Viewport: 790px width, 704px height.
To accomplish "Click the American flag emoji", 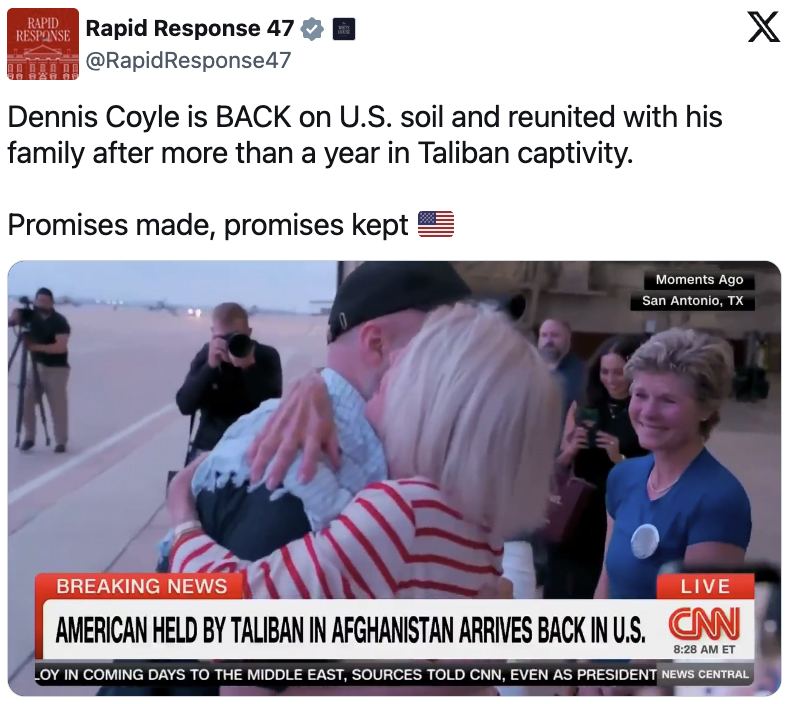I will click(x=436, y=224).
